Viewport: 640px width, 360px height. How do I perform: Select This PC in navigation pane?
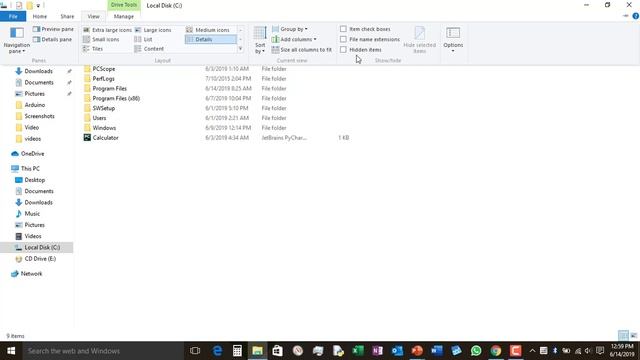click(x=30, y=169)
